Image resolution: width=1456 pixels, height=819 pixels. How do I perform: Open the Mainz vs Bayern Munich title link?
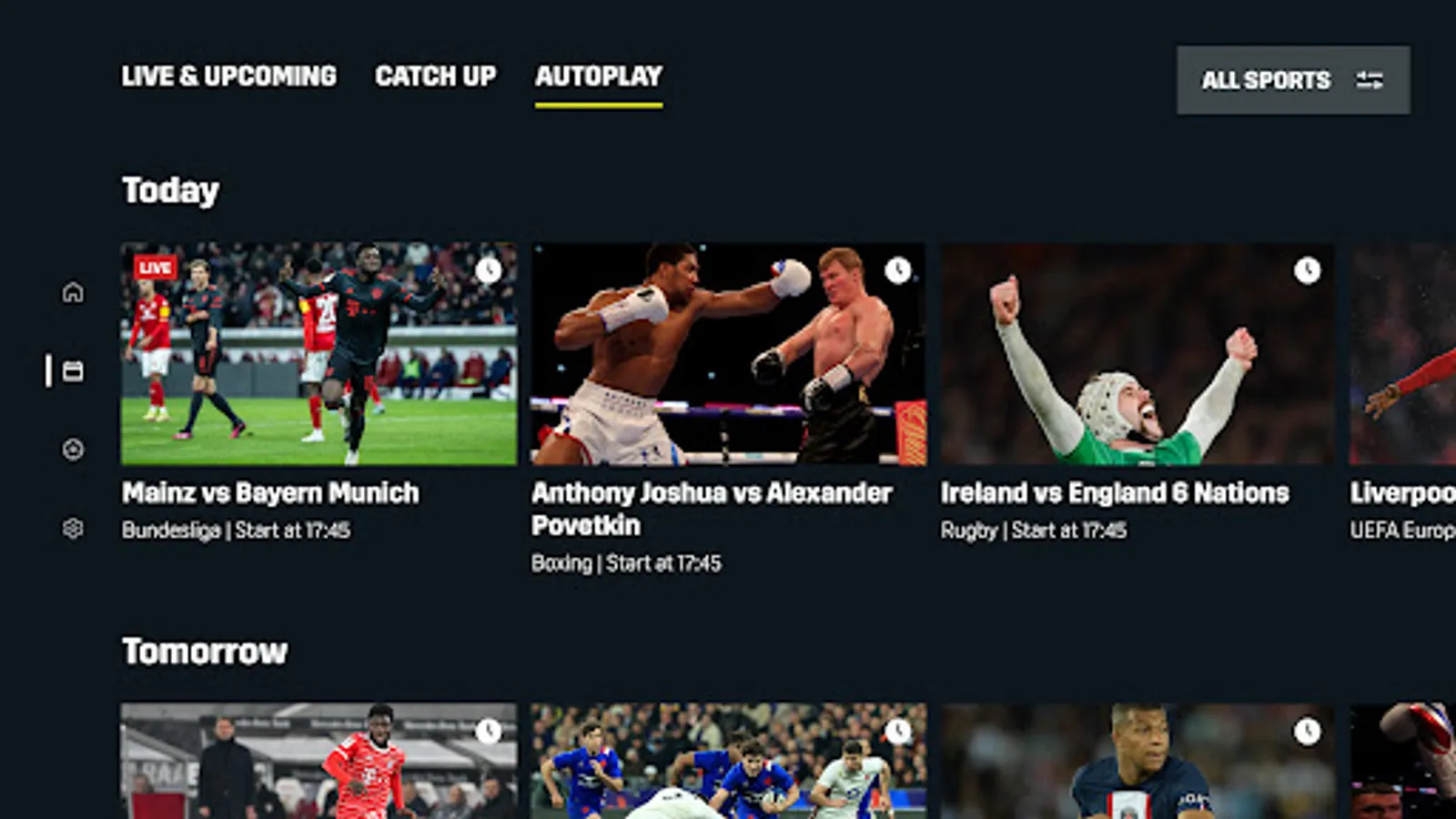pos(271,493)
